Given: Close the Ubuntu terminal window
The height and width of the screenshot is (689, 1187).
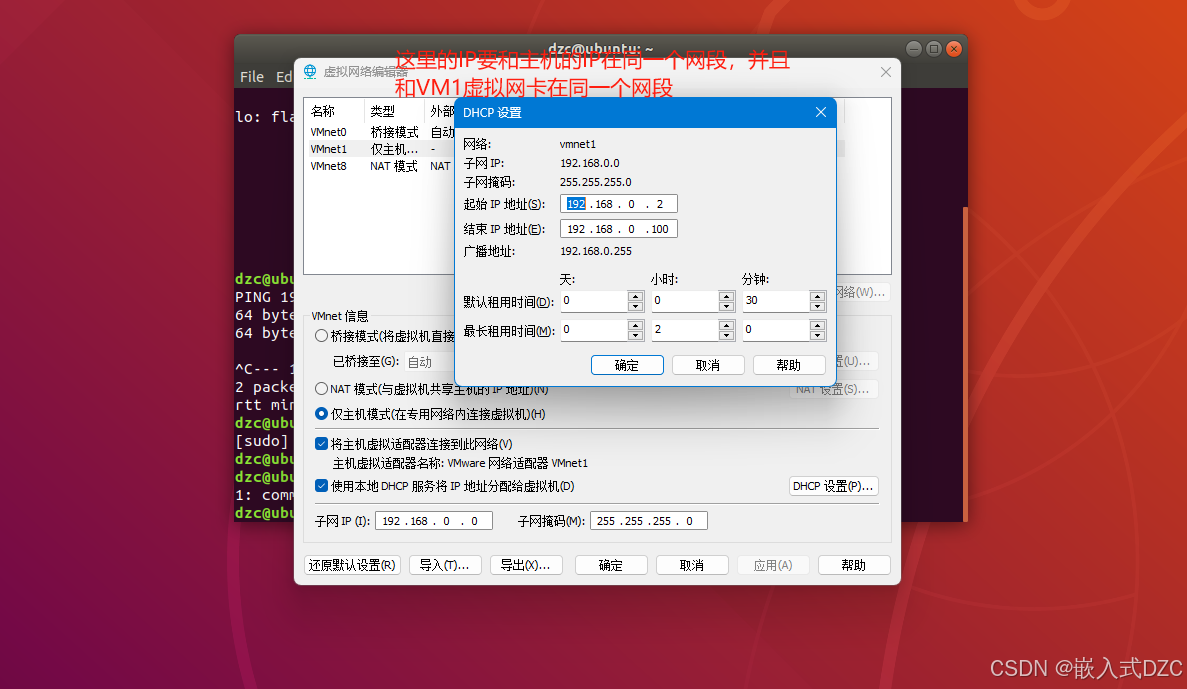Looking at the screenshot, I should pos(954,48).
